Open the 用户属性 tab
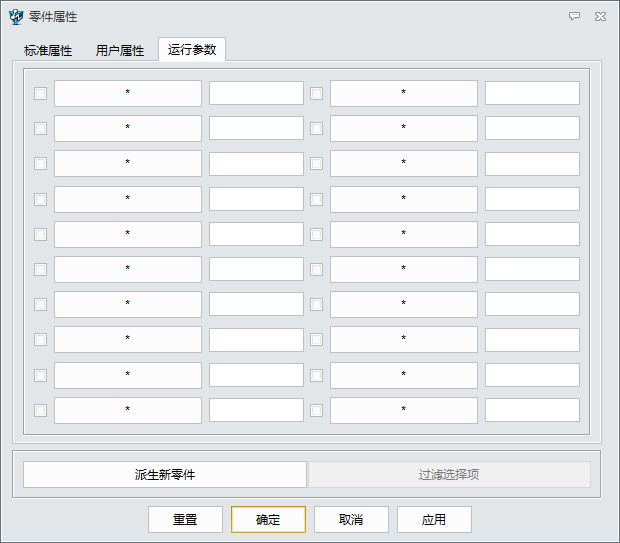The height and width of the screenshot is (543, 620). 120,50
